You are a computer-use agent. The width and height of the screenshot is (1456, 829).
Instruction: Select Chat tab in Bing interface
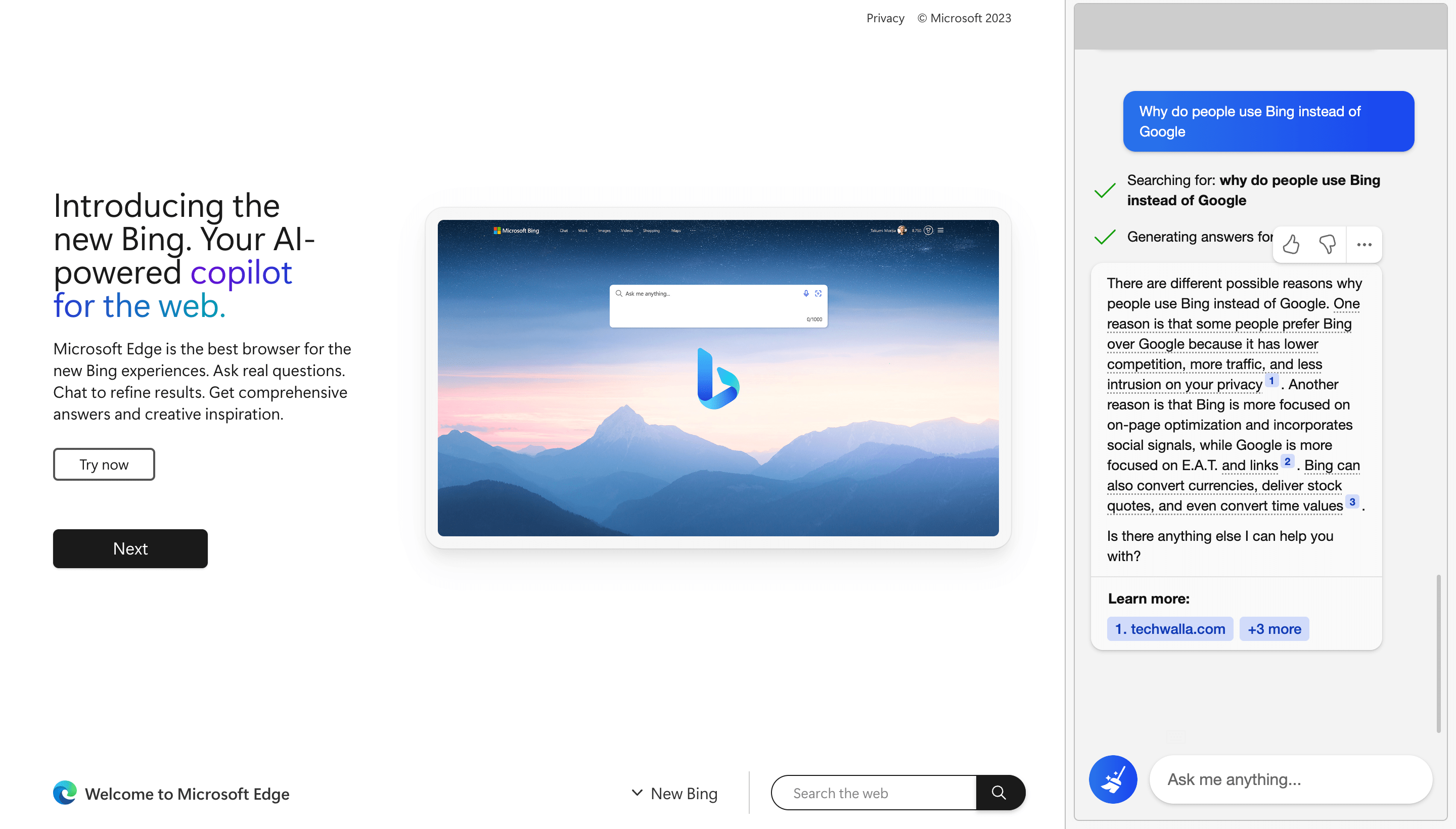click(x=563, y=231)
